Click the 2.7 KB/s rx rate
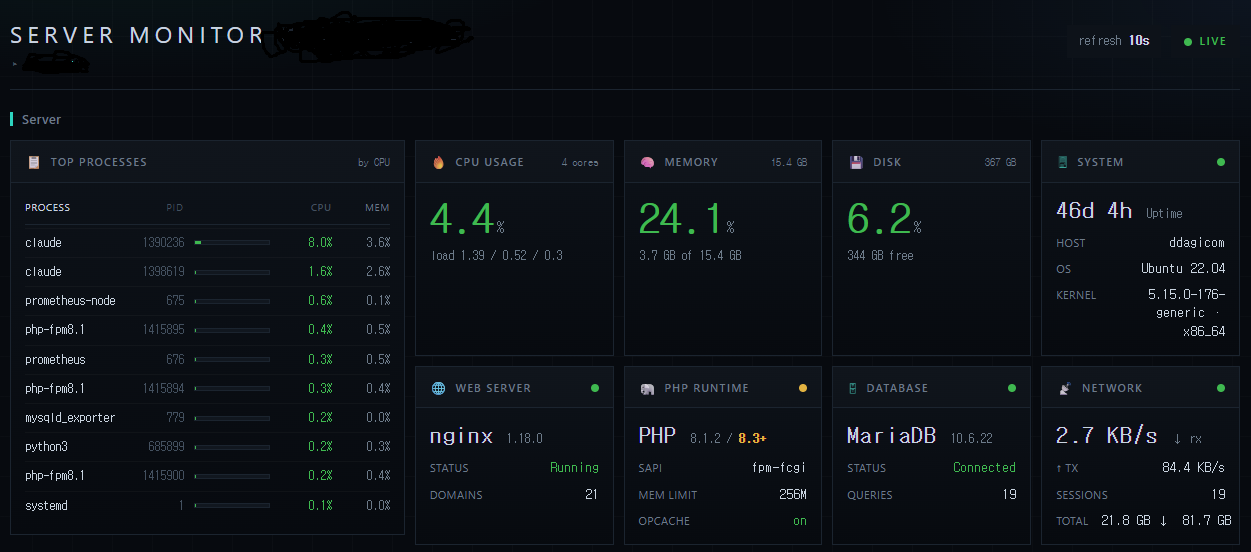Screen dimensions: 1251x552 pyautogui.click(x=1107, y=436)
